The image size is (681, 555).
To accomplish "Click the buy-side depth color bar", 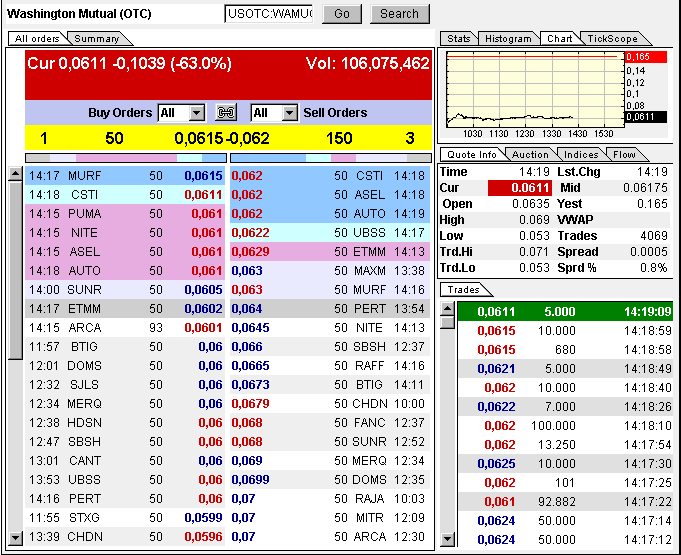I will (126, 158).
